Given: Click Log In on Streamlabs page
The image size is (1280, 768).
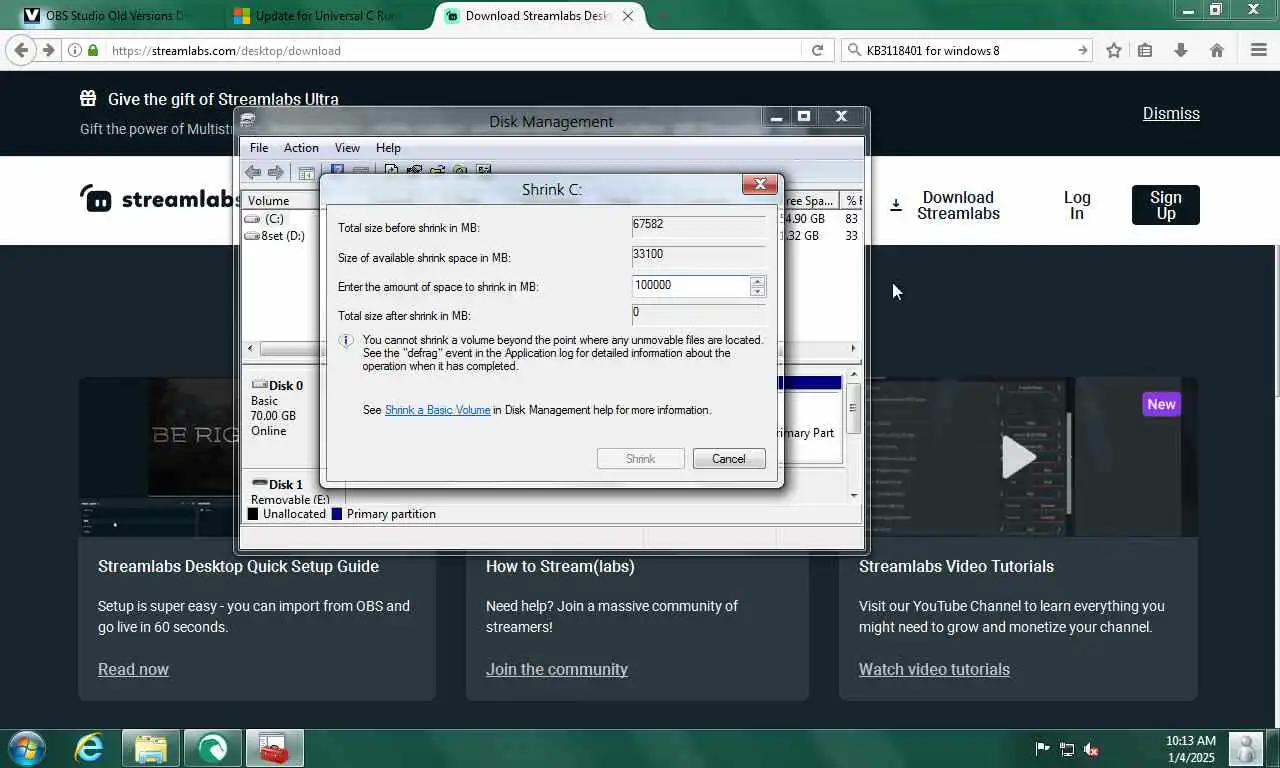Looking at the screenshot, I should tap(1077, 205).
